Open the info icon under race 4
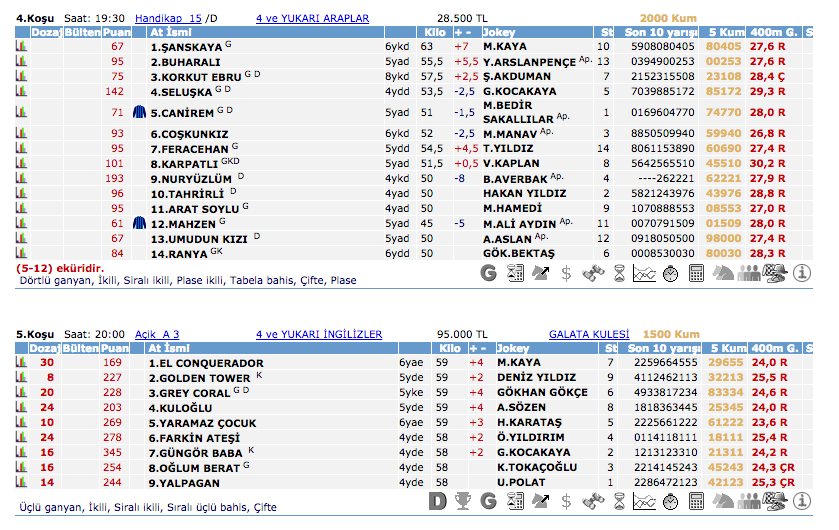The height and width of the screenshot is (530, 839). click(801, 271)
